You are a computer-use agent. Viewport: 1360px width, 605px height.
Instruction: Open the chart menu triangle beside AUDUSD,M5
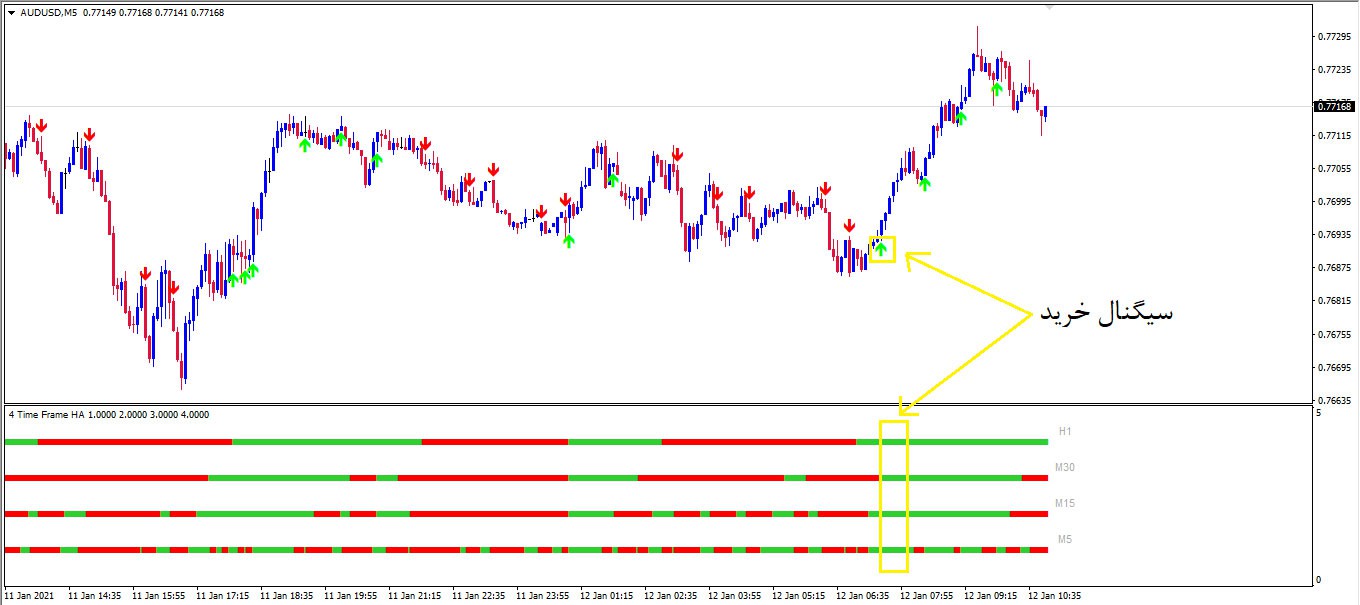[x=12, y=13]
